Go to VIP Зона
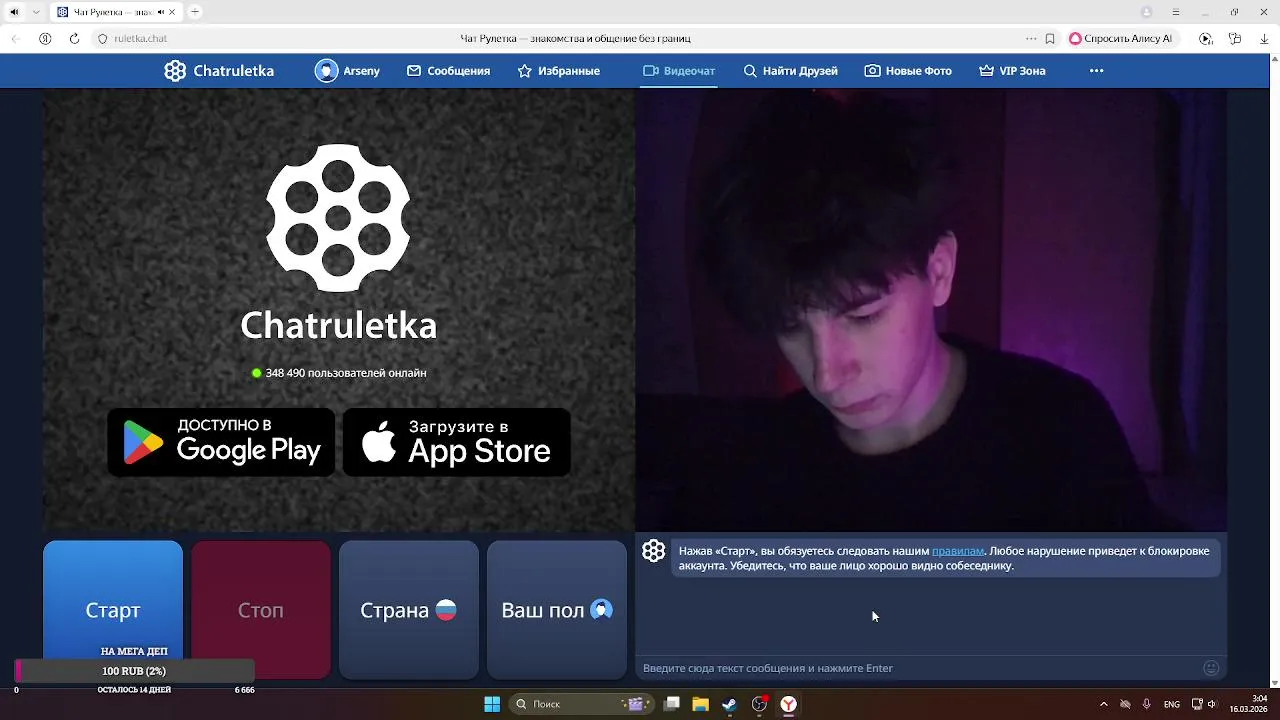Screen dimensions: 1280x720 (1012, 71)
